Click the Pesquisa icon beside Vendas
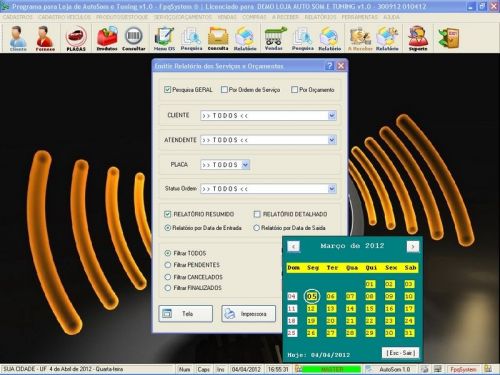 [x=303, y=38]
